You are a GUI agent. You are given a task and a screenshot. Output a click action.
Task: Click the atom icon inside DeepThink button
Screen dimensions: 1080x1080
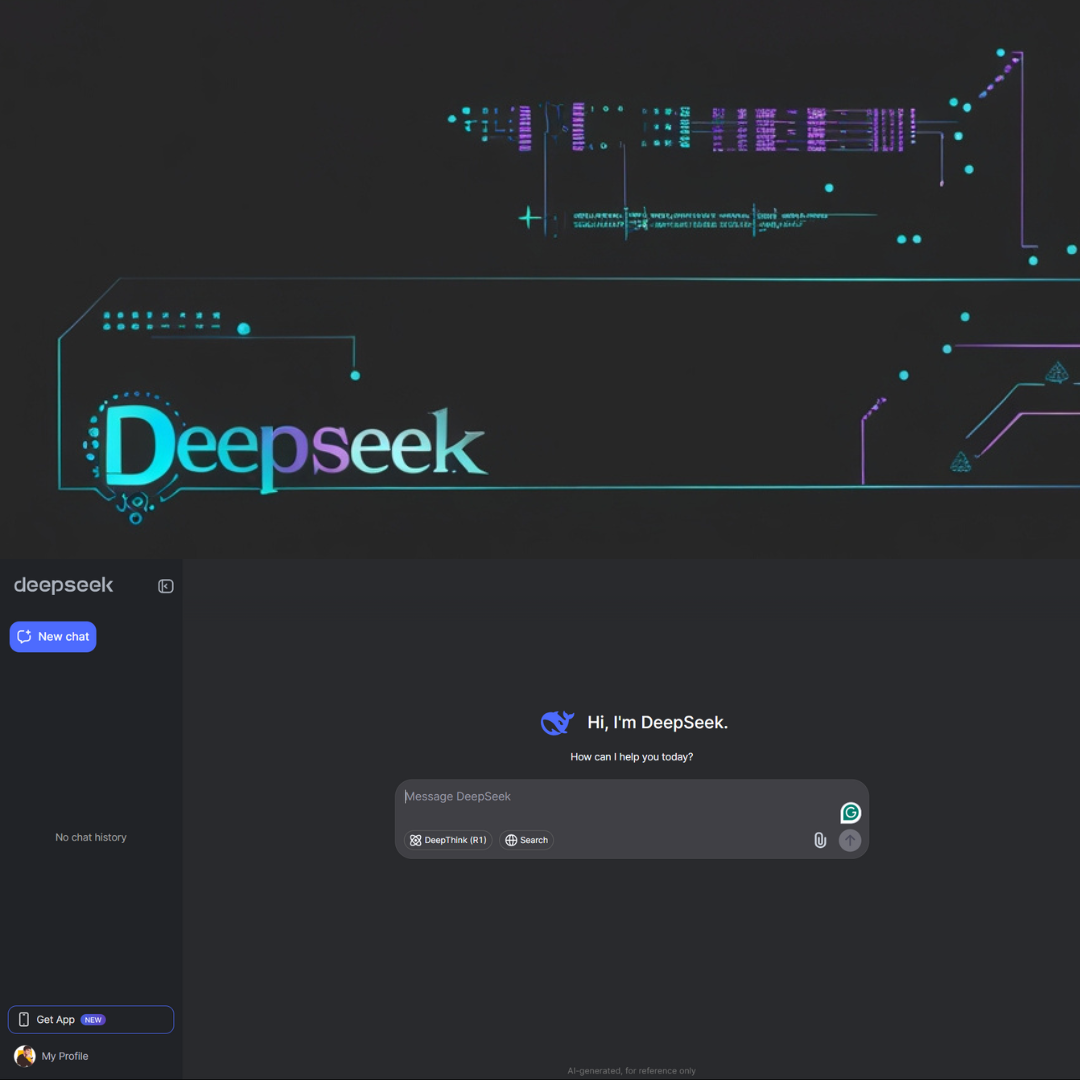pos(416,840)
